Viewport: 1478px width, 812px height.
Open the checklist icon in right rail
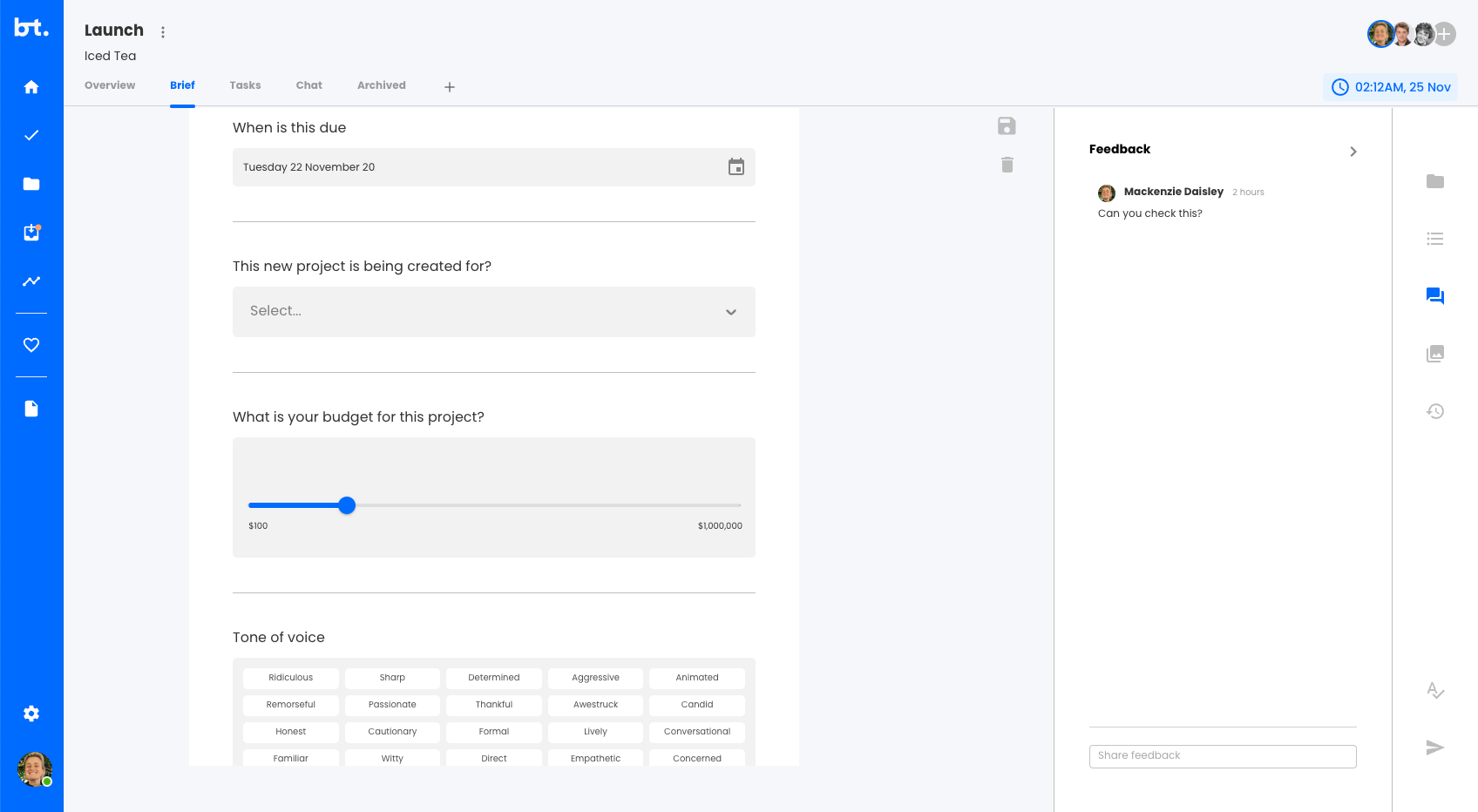pos(1435,239)
